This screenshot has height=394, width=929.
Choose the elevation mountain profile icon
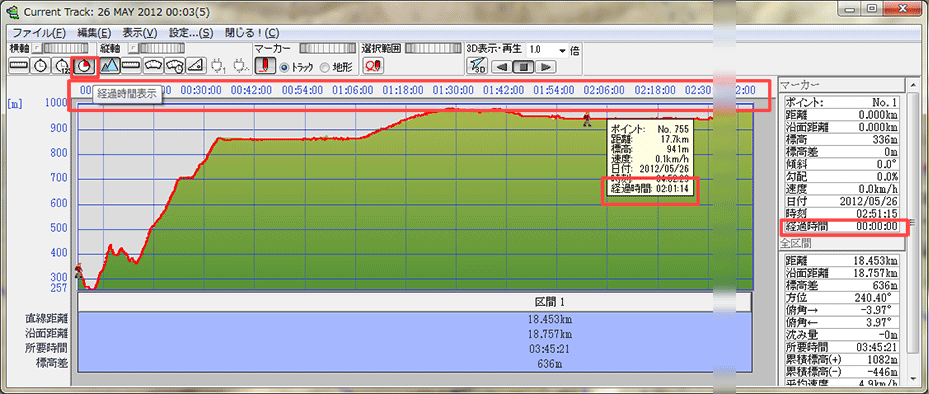110,66
